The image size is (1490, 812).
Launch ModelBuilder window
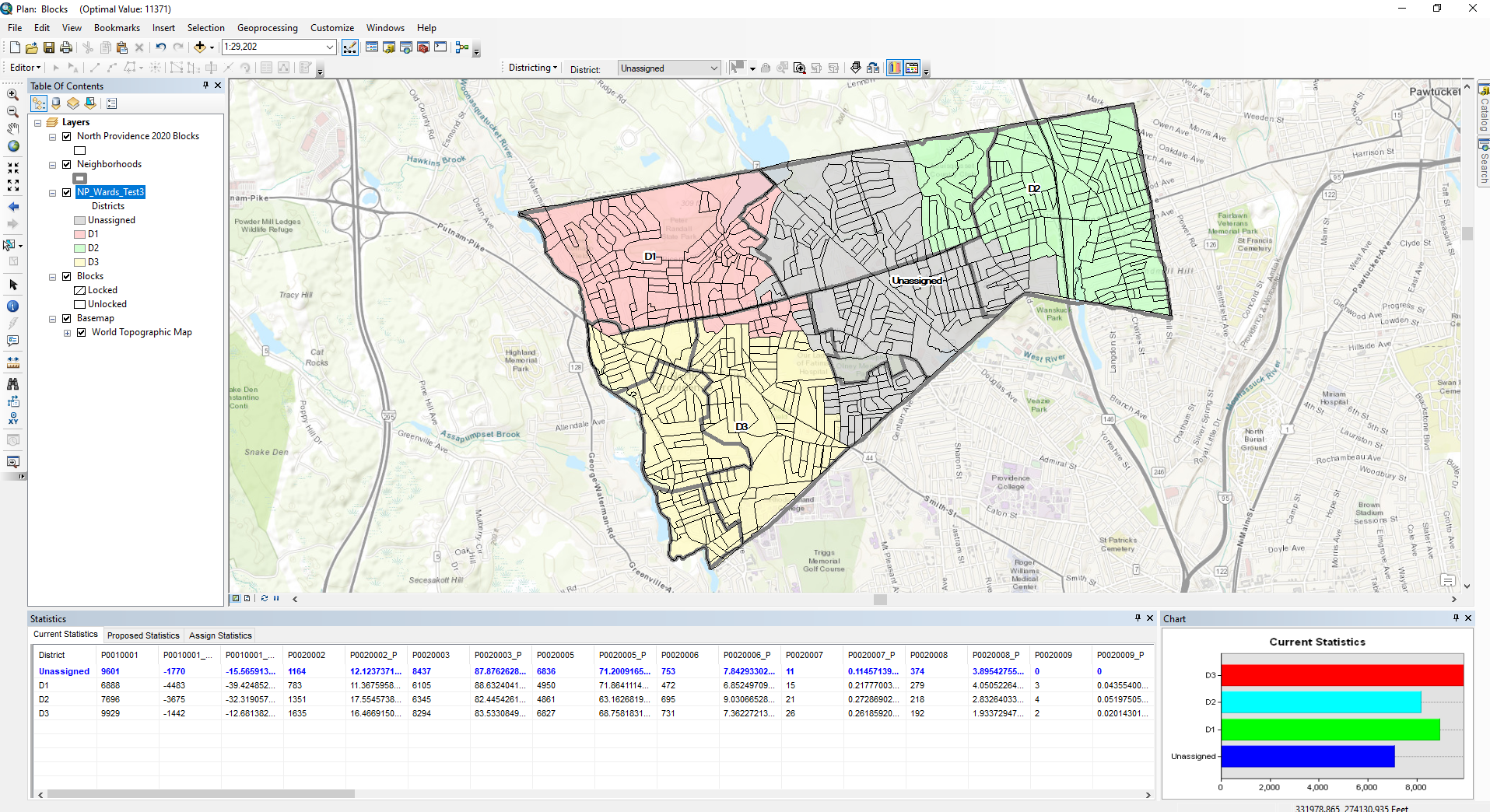[462, 47]
